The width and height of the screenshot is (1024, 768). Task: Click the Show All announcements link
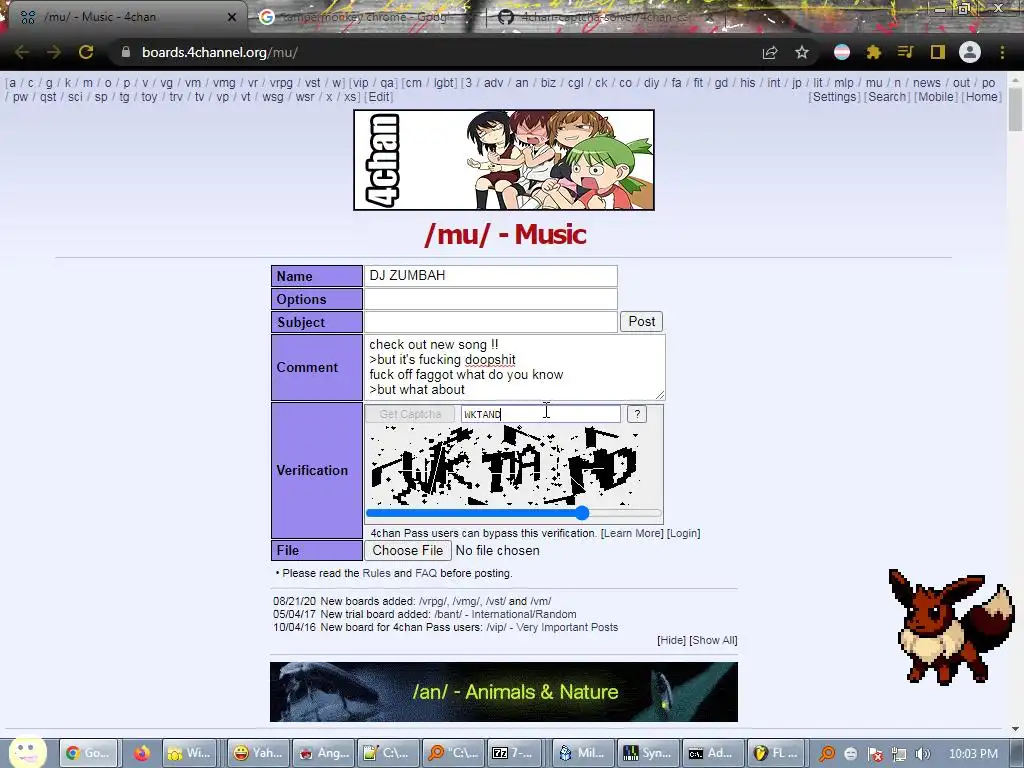(713, 640)
